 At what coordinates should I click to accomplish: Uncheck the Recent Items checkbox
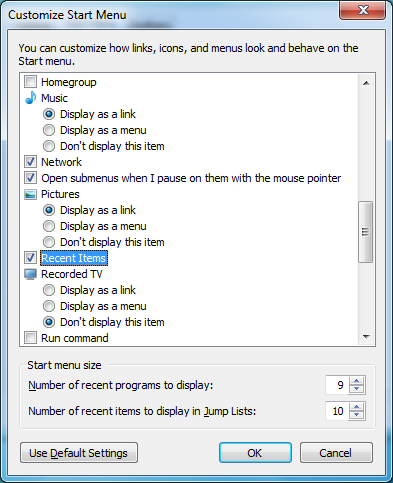[31, 258]
